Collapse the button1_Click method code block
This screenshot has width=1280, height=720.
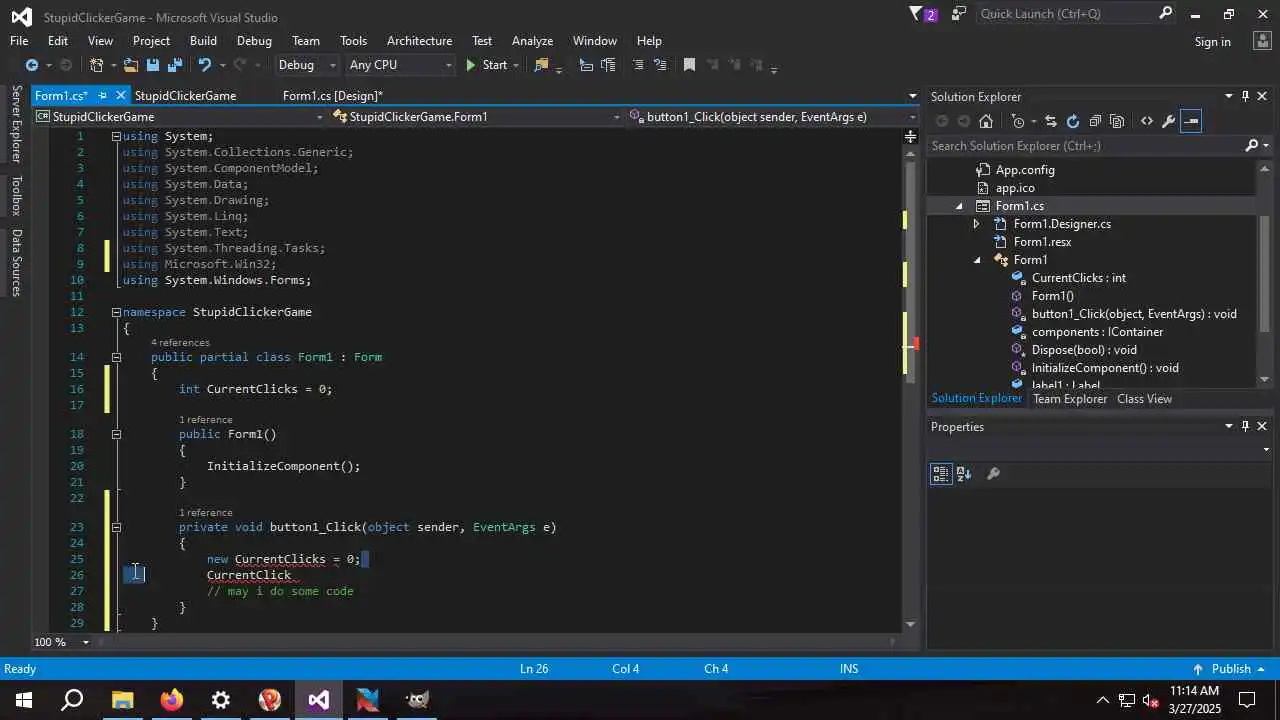[116, 527]
